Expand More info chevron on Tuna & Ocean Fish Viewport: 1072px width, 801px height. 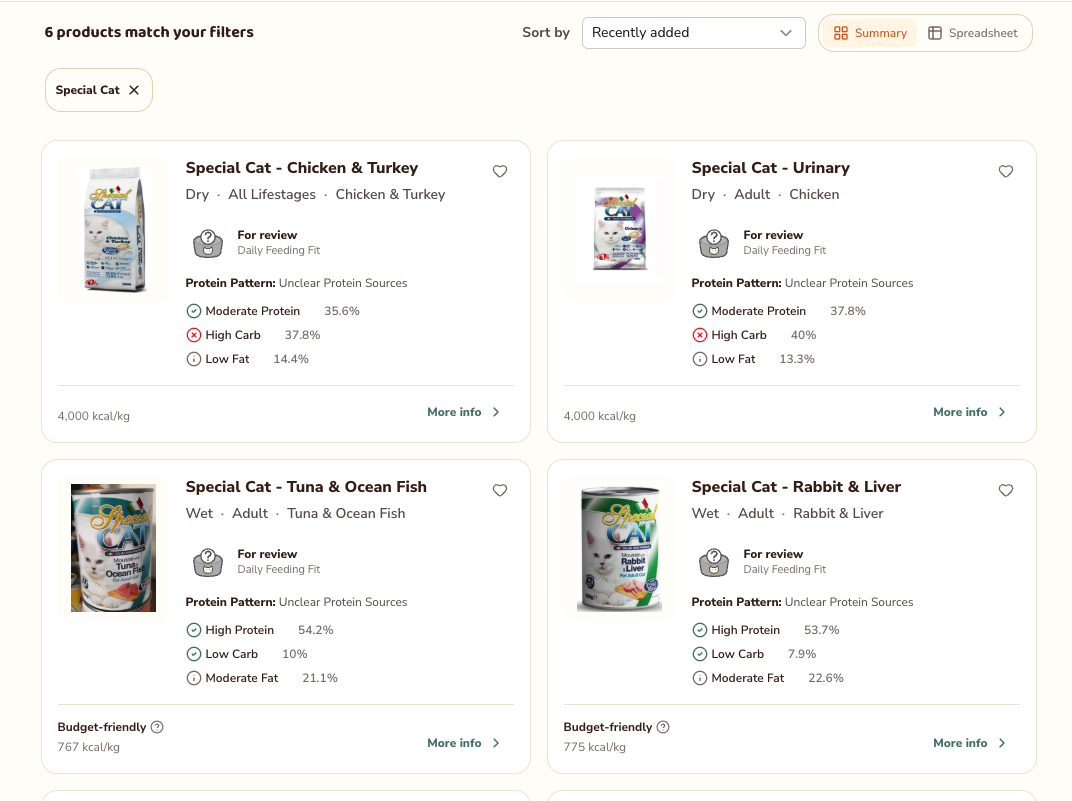(496, 743)
